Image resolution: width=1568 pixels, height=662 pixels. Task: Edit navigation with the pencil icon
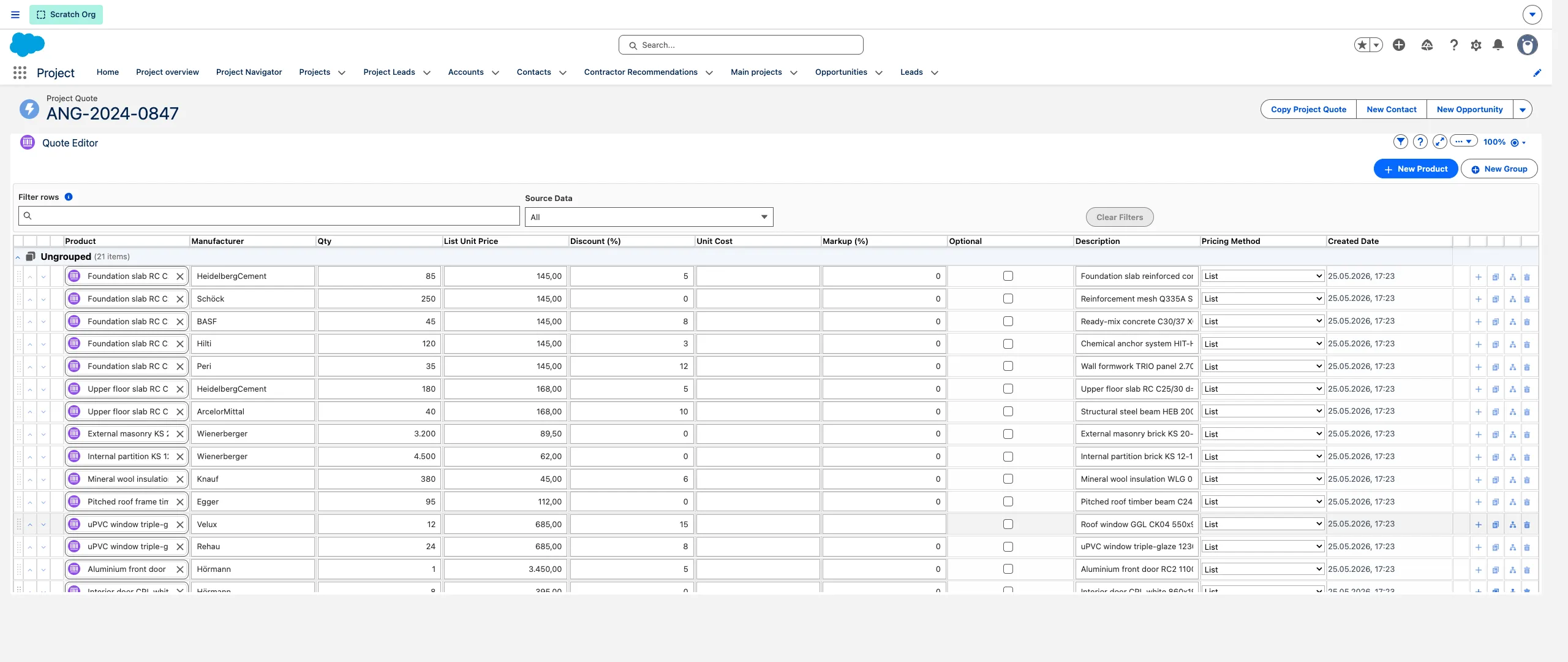(1537, 72)
